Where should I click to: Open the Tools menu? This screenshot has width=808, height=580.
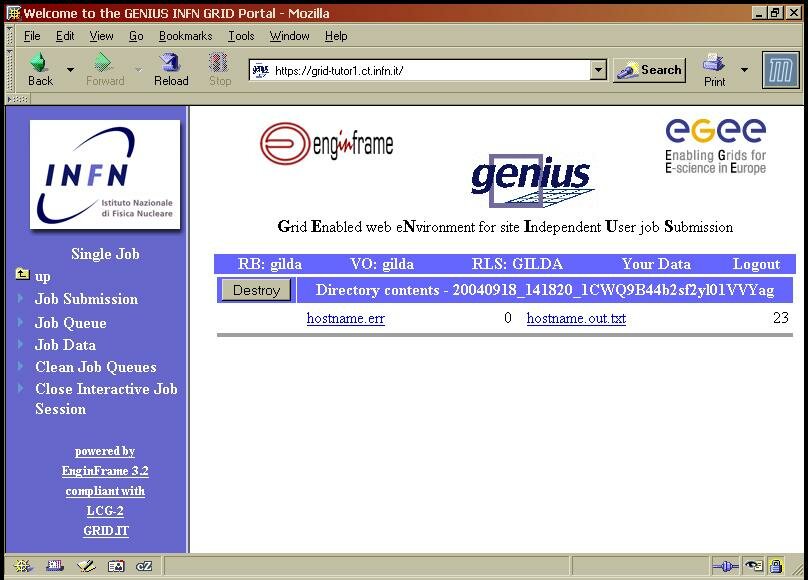(241, 36)
